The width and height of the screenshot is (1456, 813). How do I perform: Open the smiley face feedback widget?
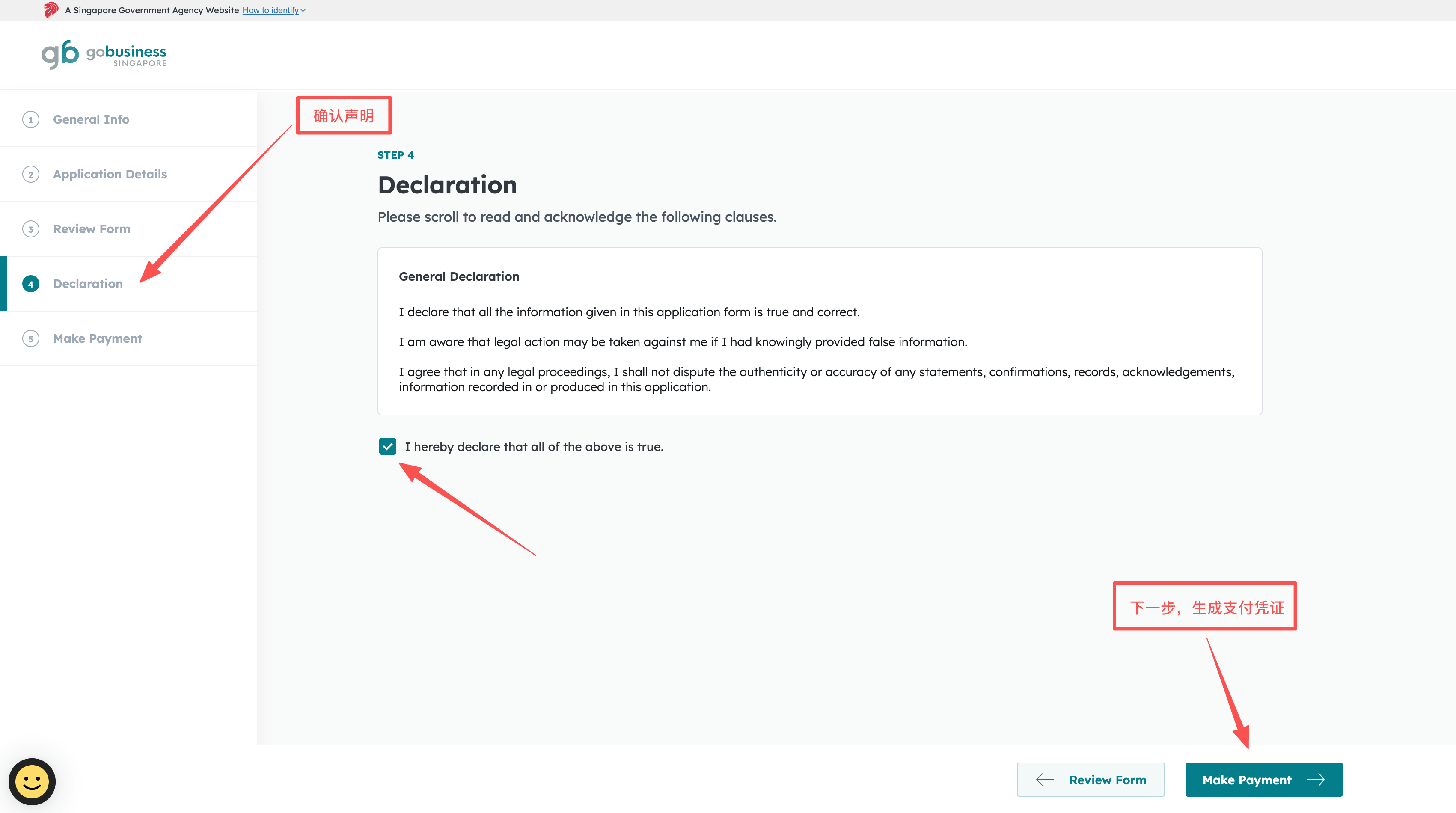click(32, 781)
